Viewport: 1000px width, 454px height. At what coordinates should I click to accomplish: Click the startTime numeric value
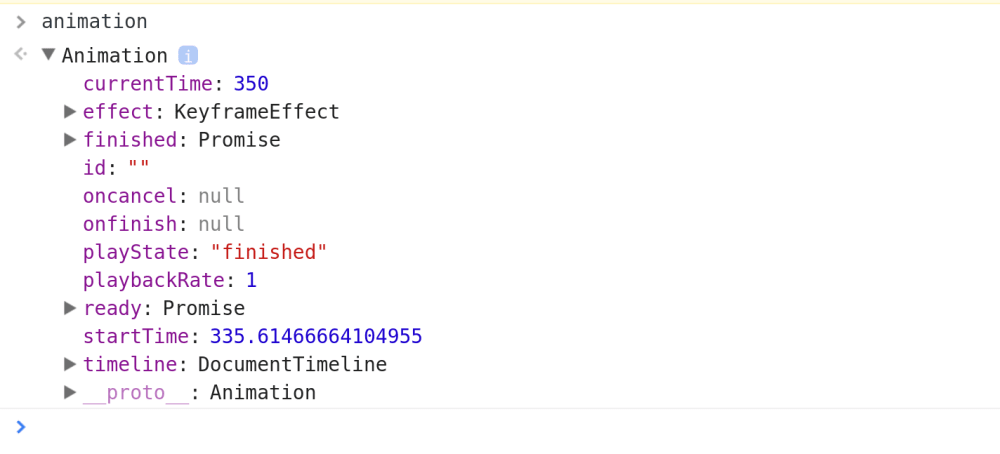click(x=316, y=336)
